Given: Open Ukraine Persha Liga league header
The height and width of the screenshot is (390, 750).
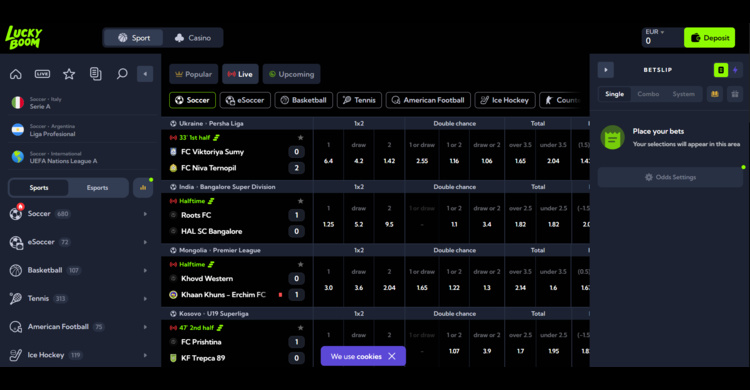Looking at the screenshot, I should (211, 123).
